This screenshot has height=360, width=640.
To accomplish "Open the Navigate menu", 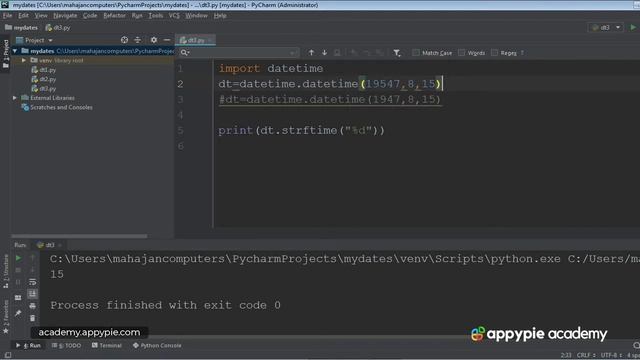I will pos(65,16).
